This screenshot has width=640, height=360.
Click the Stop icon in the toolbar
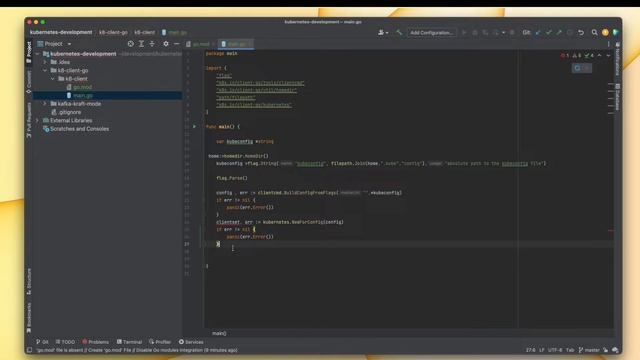click(512, 32)
